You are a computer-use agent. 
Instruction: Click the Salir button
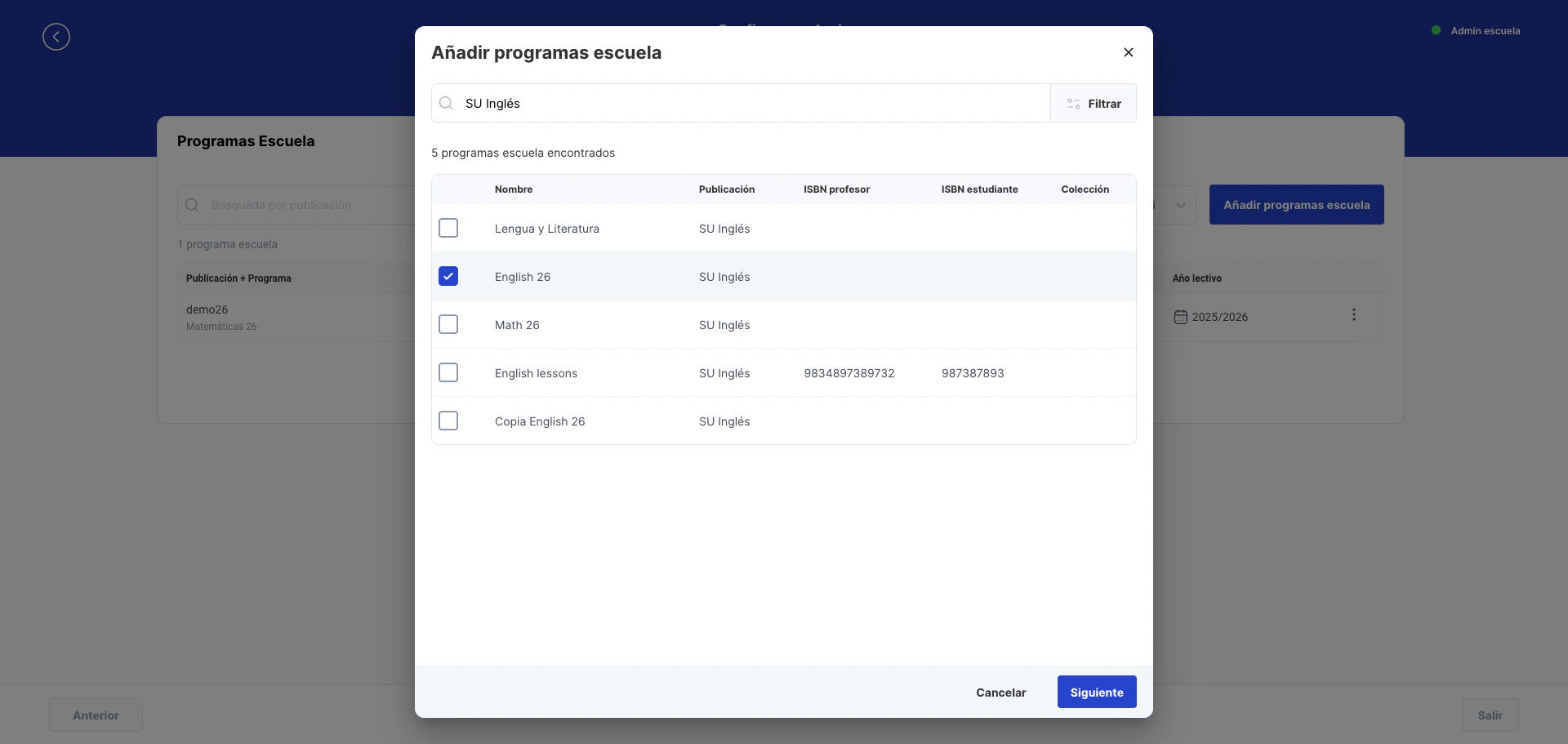[x=1490, y=715]
